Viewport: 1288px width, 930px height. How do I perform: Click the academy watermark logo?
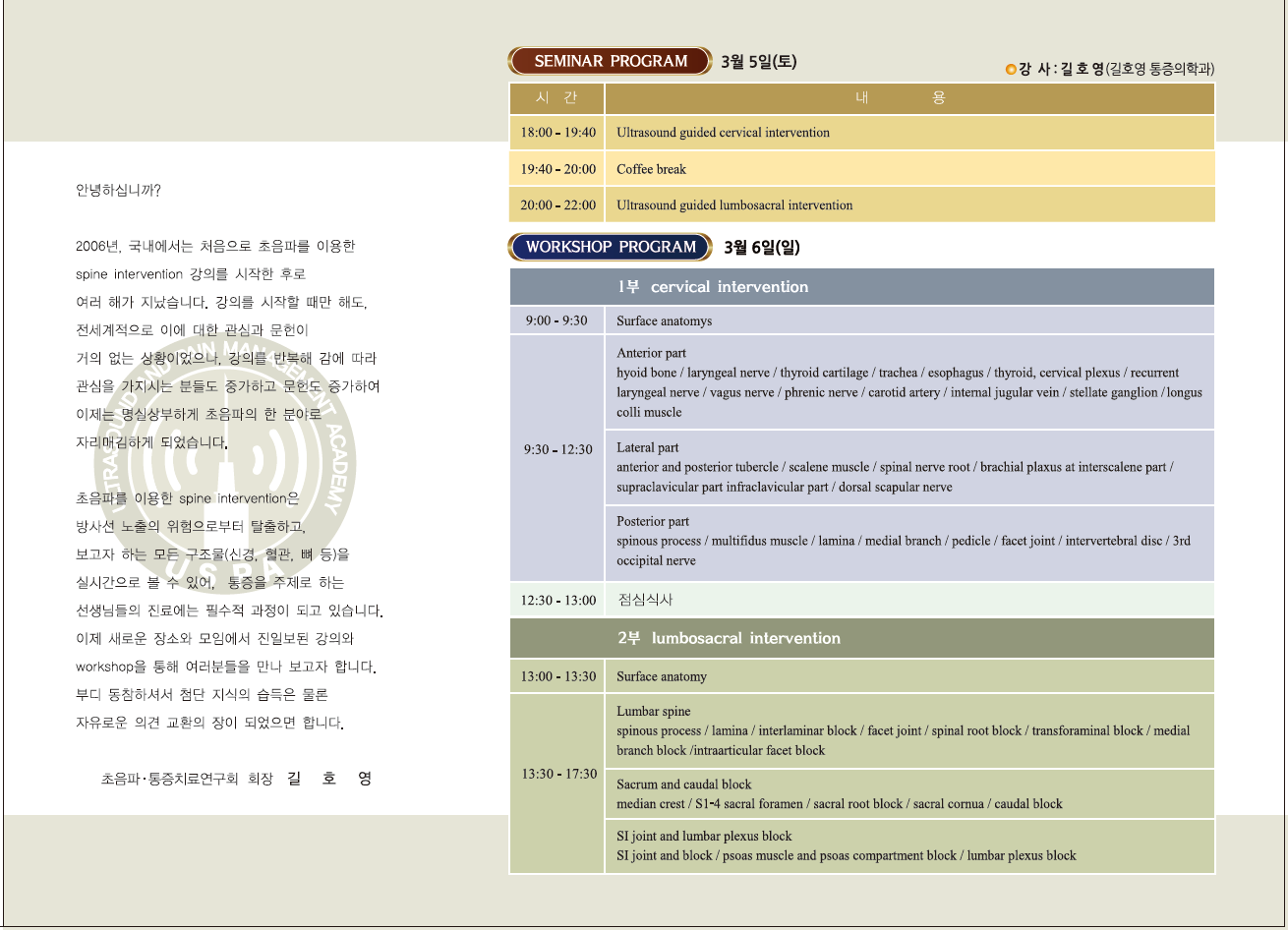(x=225, y=464)
